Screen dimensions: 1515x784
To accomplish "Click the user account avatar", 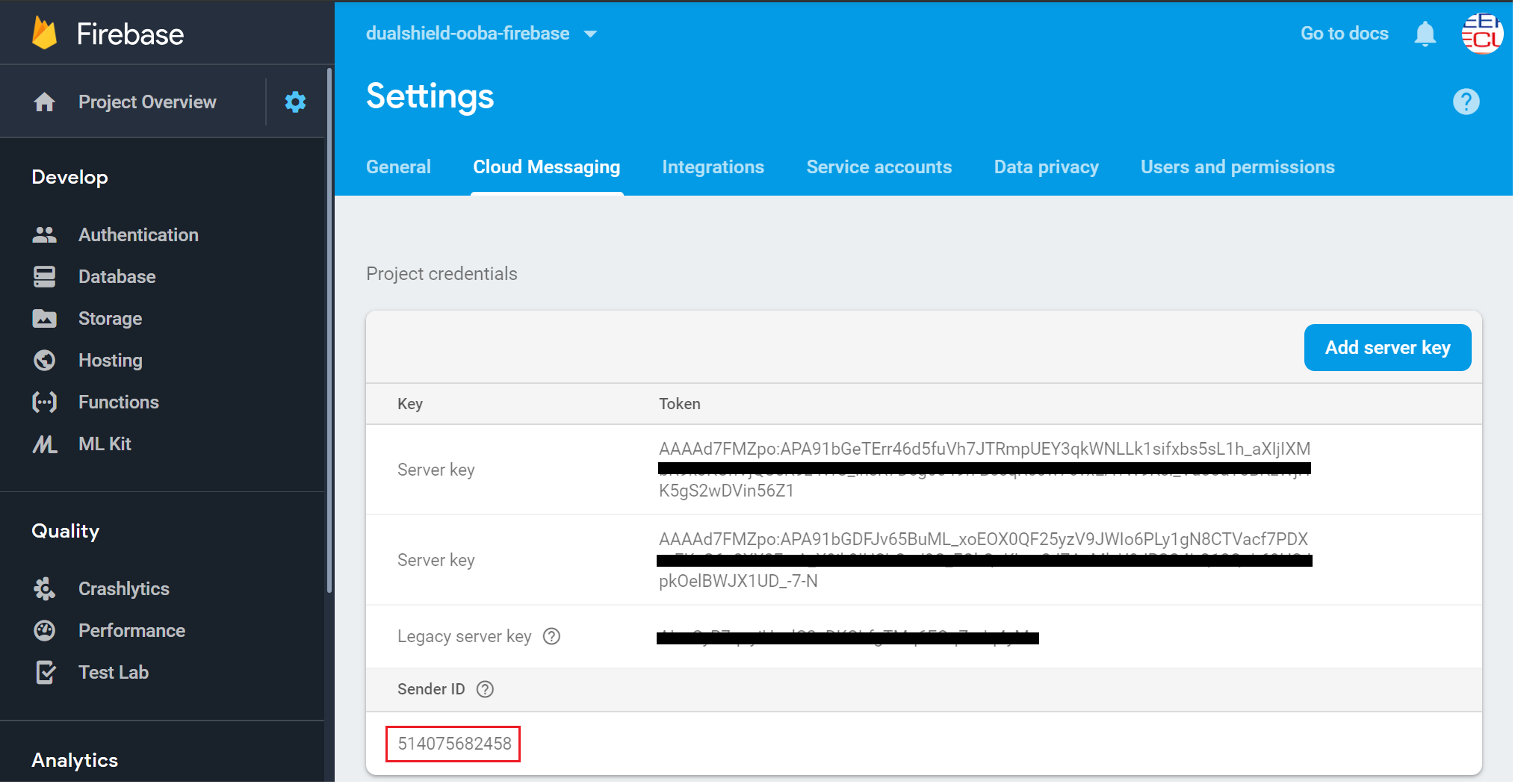I will 1481,34.
